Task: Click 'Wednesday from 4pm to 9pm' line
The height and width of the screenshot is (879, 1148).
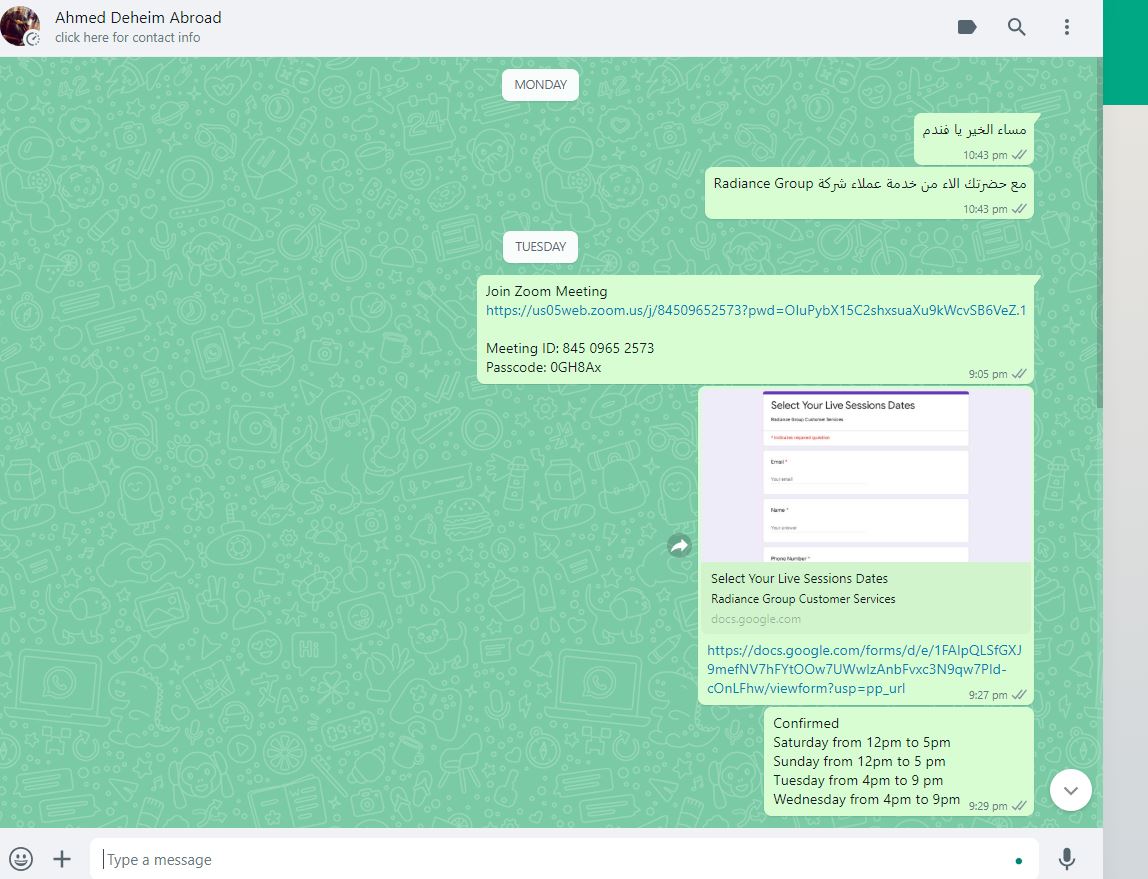Action: [x=866, y=799]
